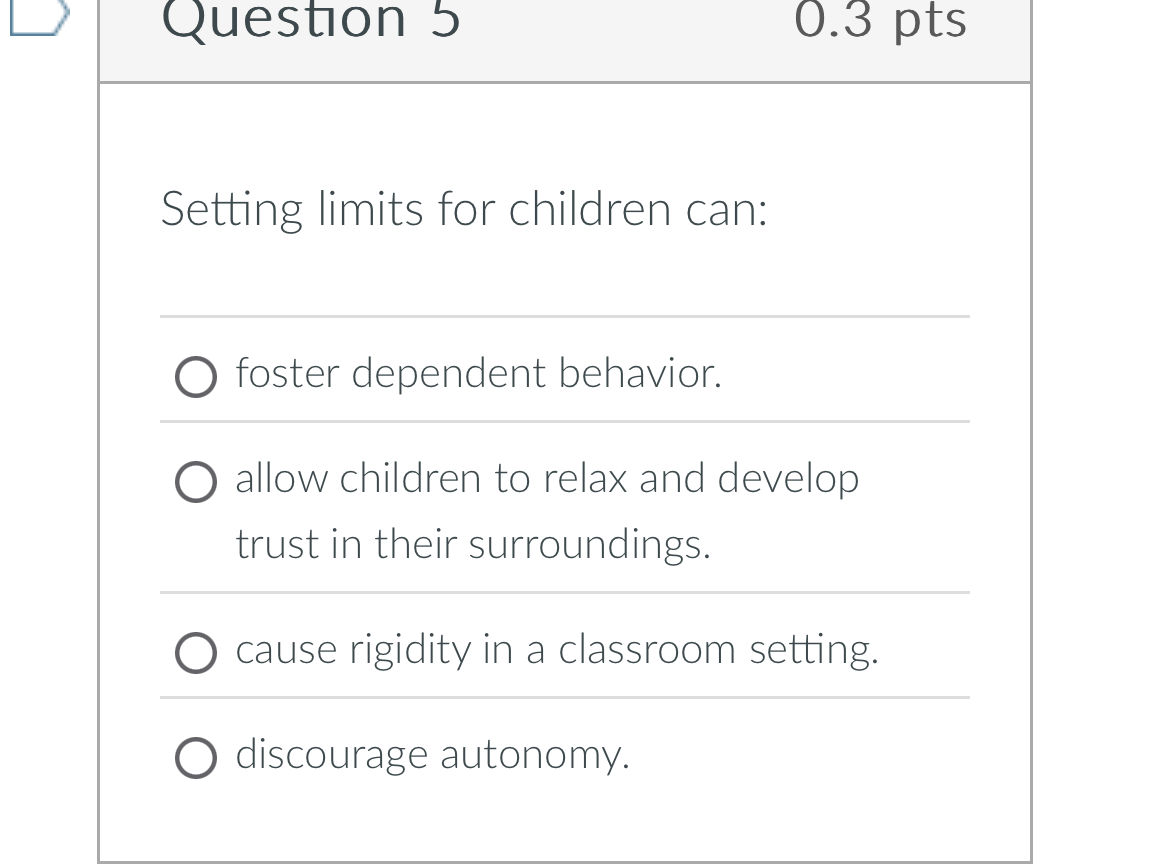1155x866 pixels.
Task: Click 'trust in their surroundings.' second answer line
Action: 472,546
